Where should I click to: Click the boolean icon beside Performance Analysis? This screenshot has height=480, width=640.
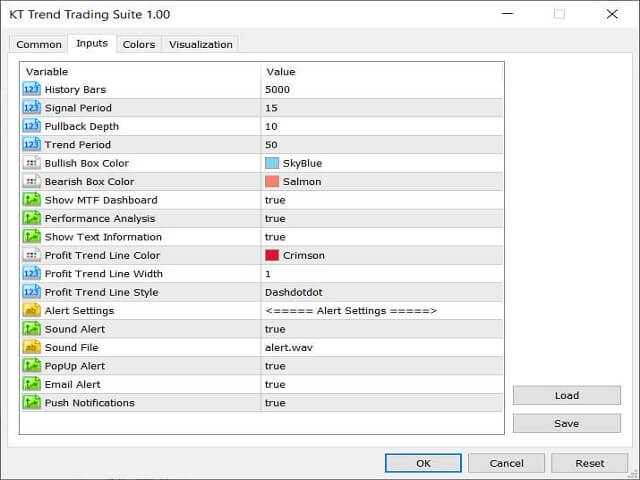tap(31, 218)
